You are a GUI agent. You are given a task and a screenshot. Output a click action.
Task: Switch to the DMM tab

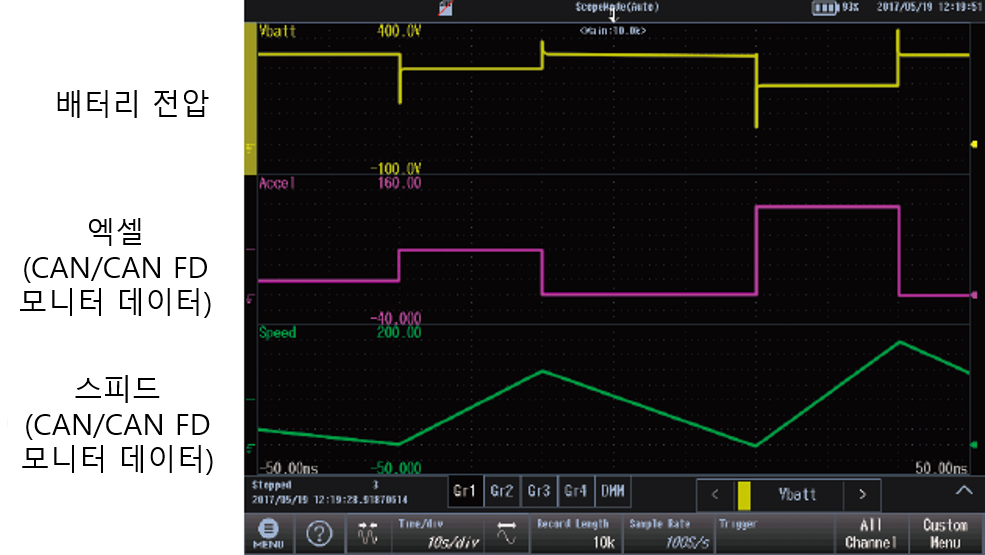[612, 492]
